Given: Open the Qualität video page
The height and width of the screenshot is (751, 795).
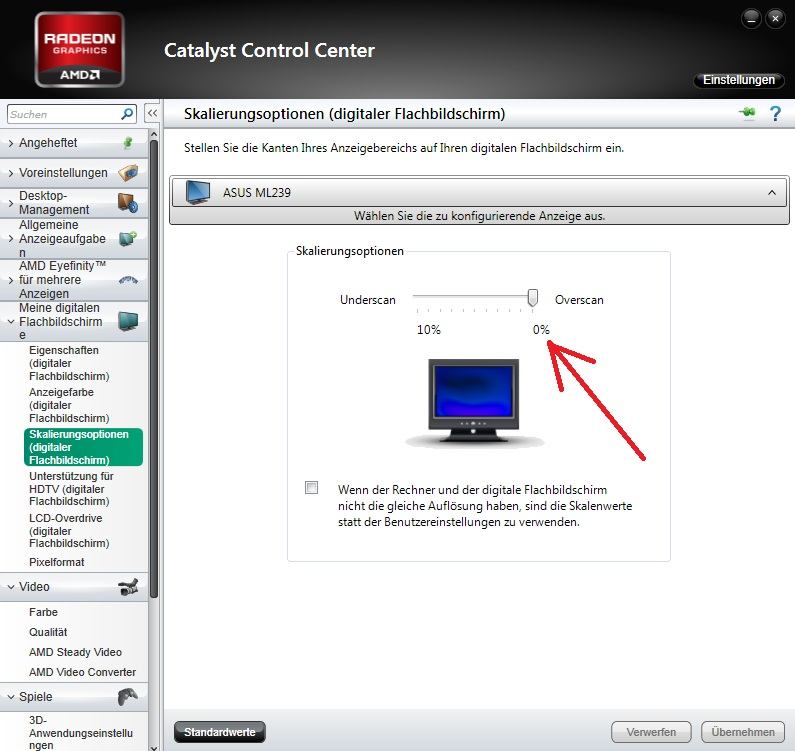Looking at the screenshot, I should (x=48, y=632).
